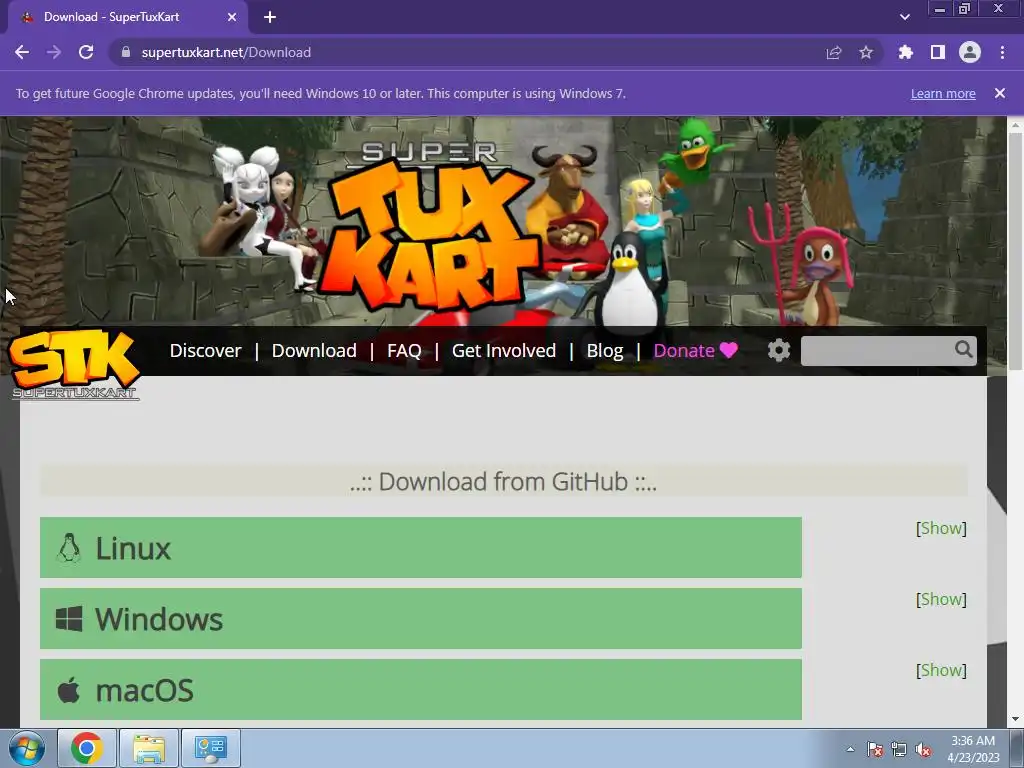Click the Linux penguin icon
Screen dimensions: 1024x768
69,548
